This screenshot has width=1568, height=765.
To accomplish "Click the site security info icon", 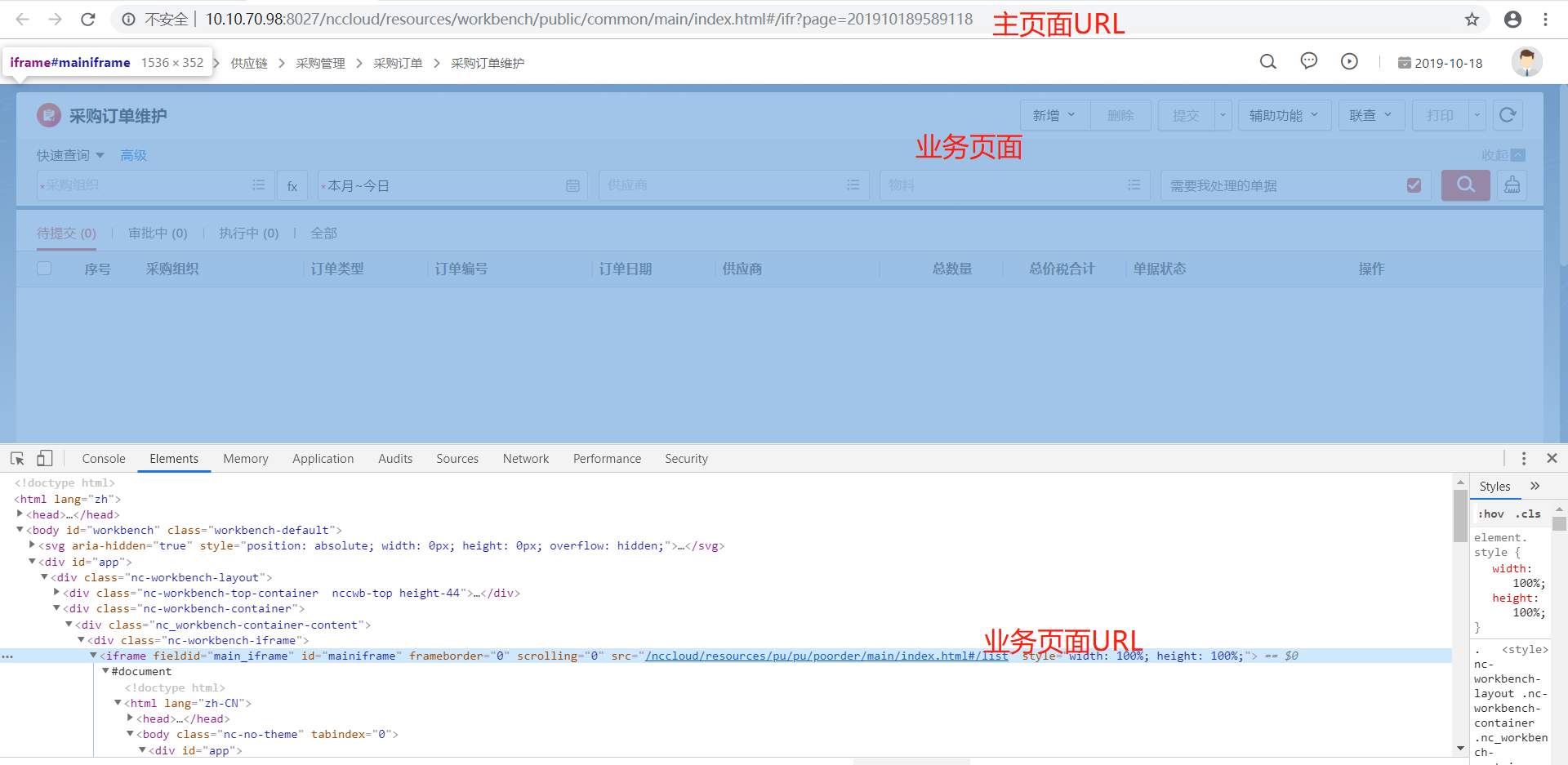I will (128, 20).
